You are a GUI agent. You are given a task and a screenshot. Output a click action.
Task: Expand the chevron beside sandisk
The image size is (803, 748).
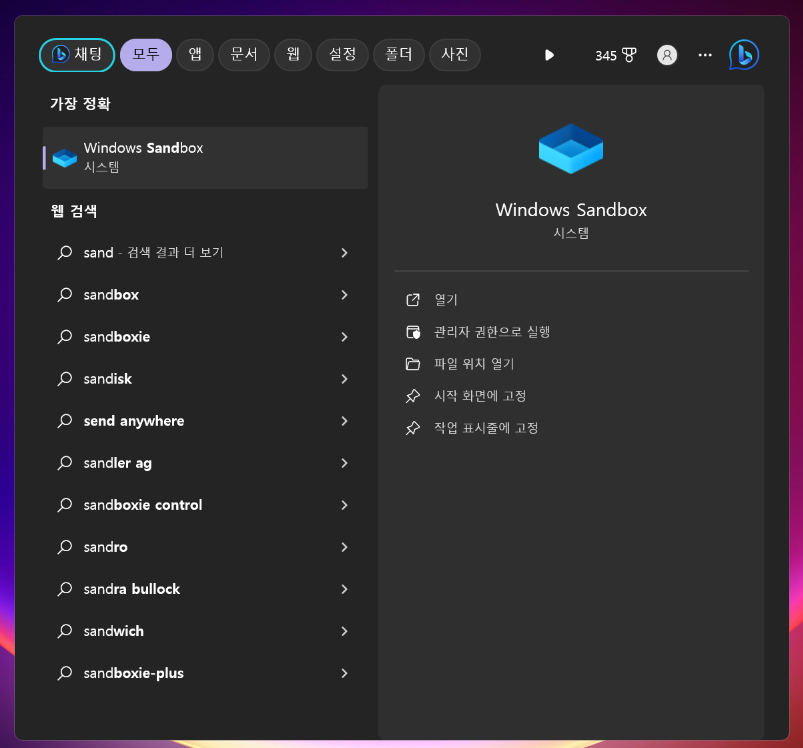click(344, 378)
